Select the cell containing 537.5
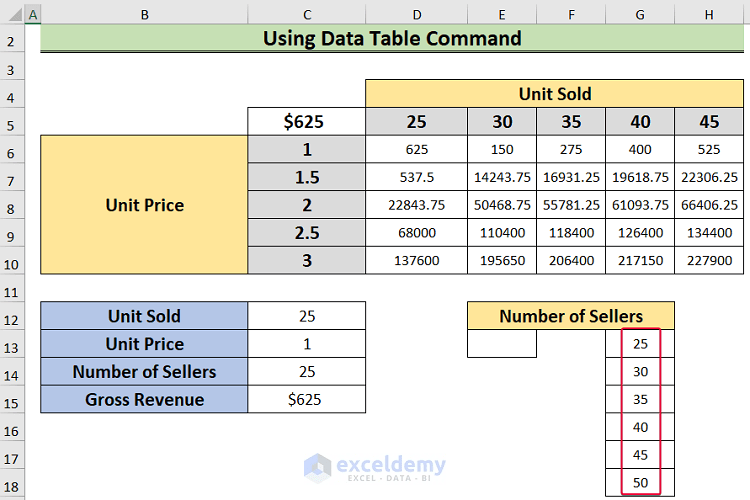 [417, 177]
